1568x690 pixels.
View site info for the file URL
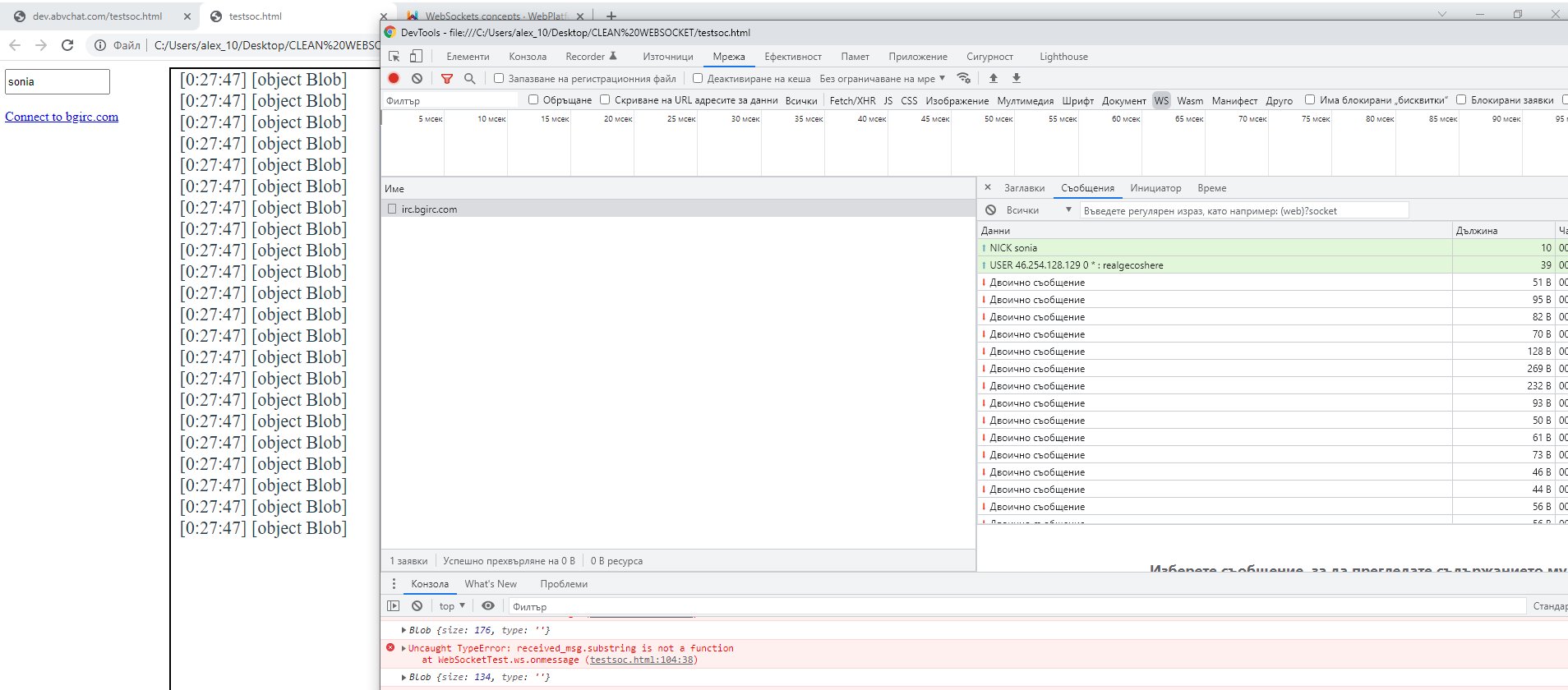click(100, 45)
